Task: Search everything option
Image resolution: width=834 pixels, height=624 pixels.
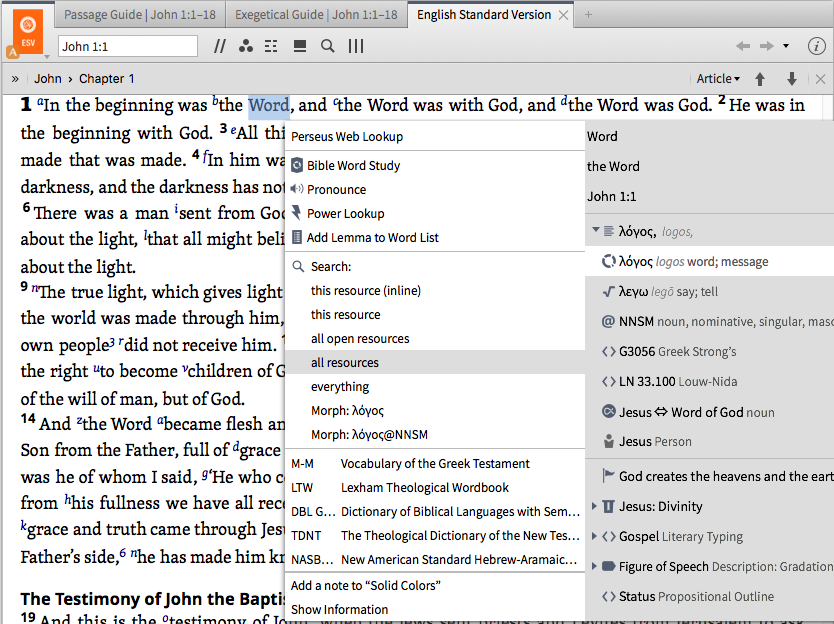Action: pos(435,386)
